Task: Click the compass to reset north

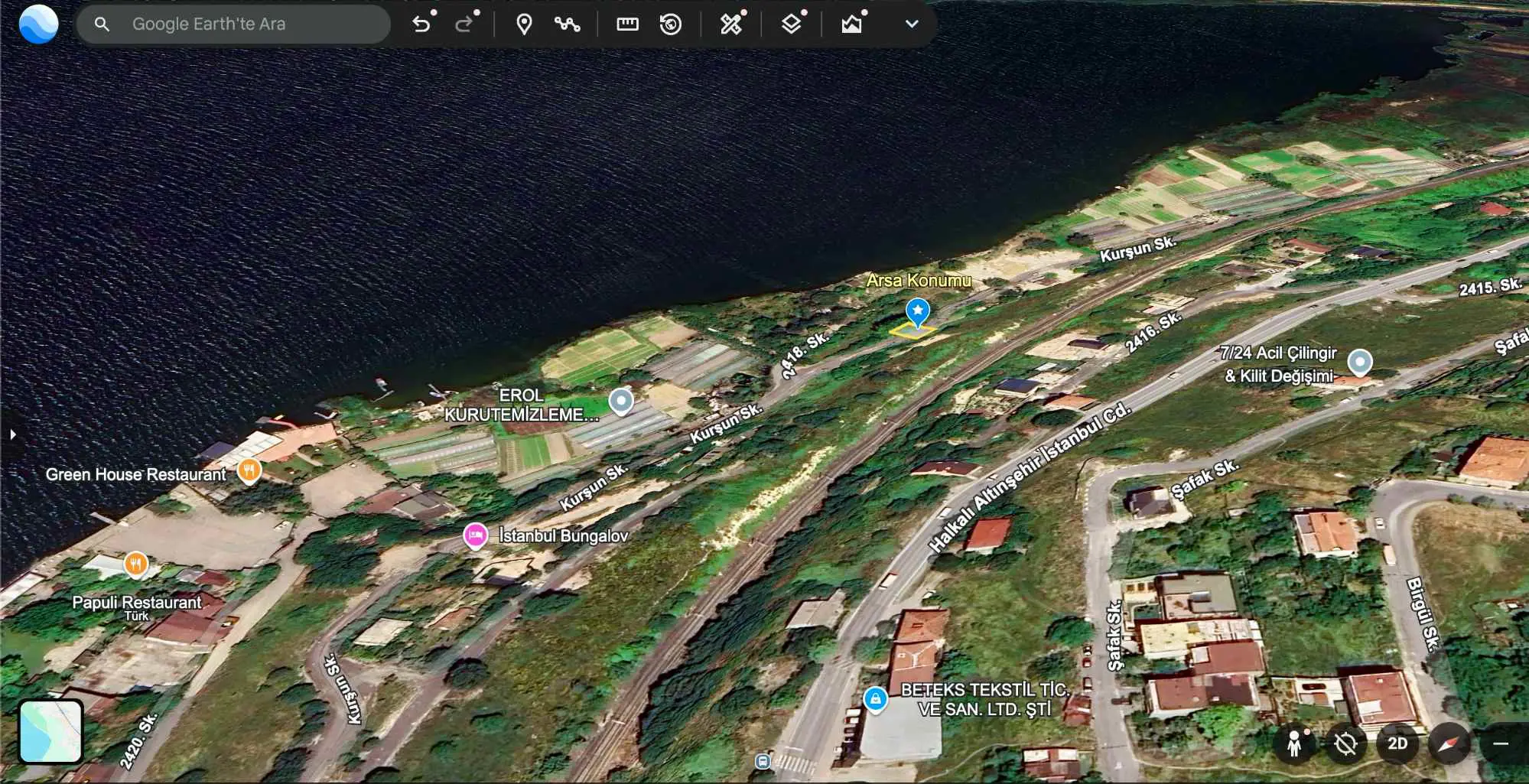Action: [1449, 743]
